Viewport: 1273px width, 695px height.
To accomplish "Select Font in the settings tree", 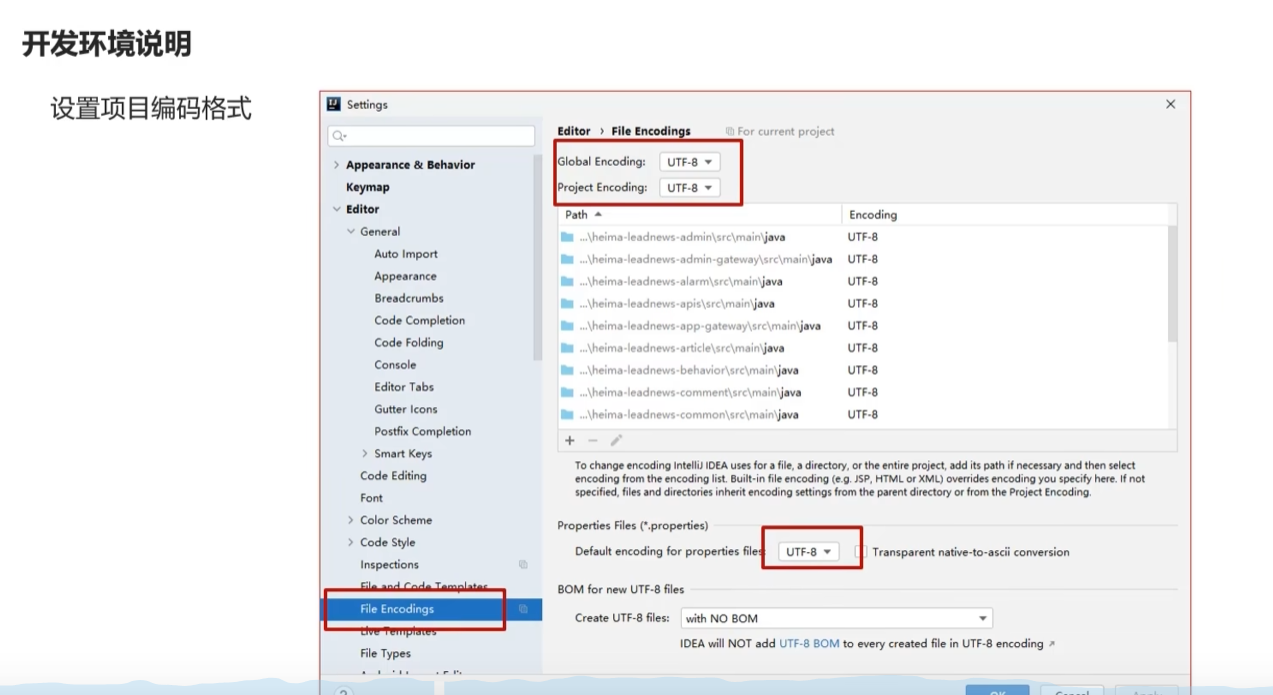I will (371, 498).
